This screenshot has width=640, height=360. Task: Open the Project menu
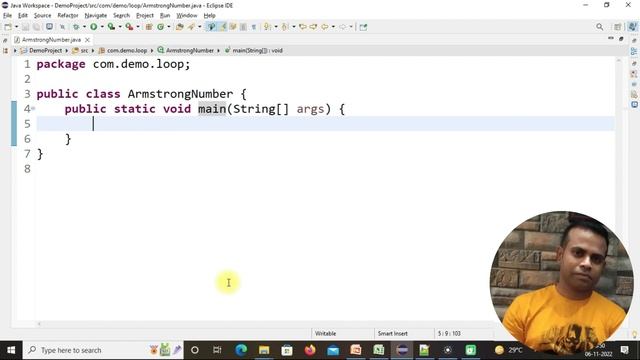pos(144,16)
